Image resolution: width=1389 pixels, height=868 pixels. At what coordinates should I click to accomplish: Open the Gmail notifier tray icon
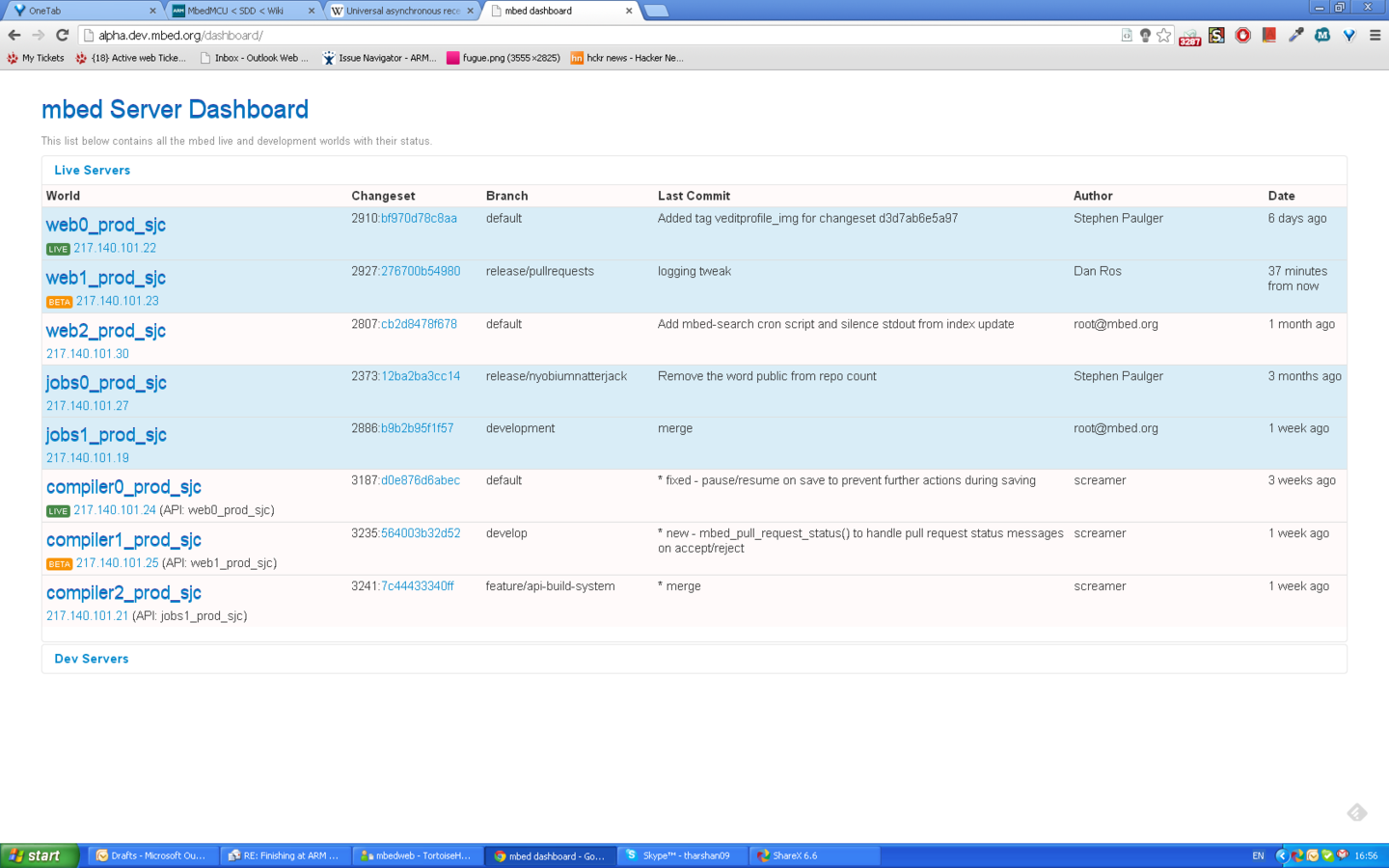click(1343, 855)
